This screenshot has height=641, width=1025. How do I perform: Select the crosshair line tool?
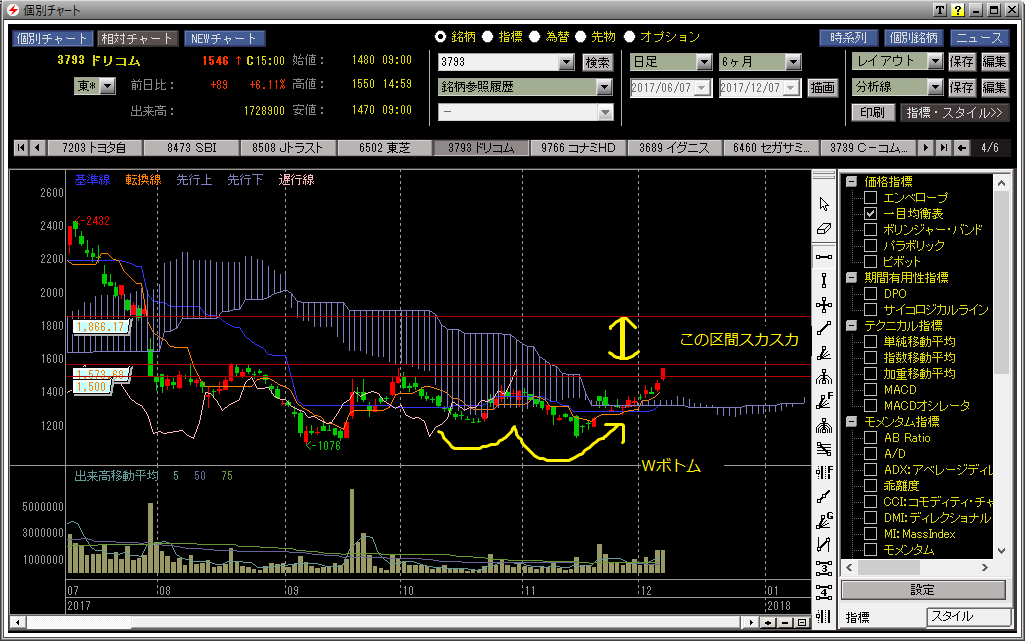click(x=824, y=304)
